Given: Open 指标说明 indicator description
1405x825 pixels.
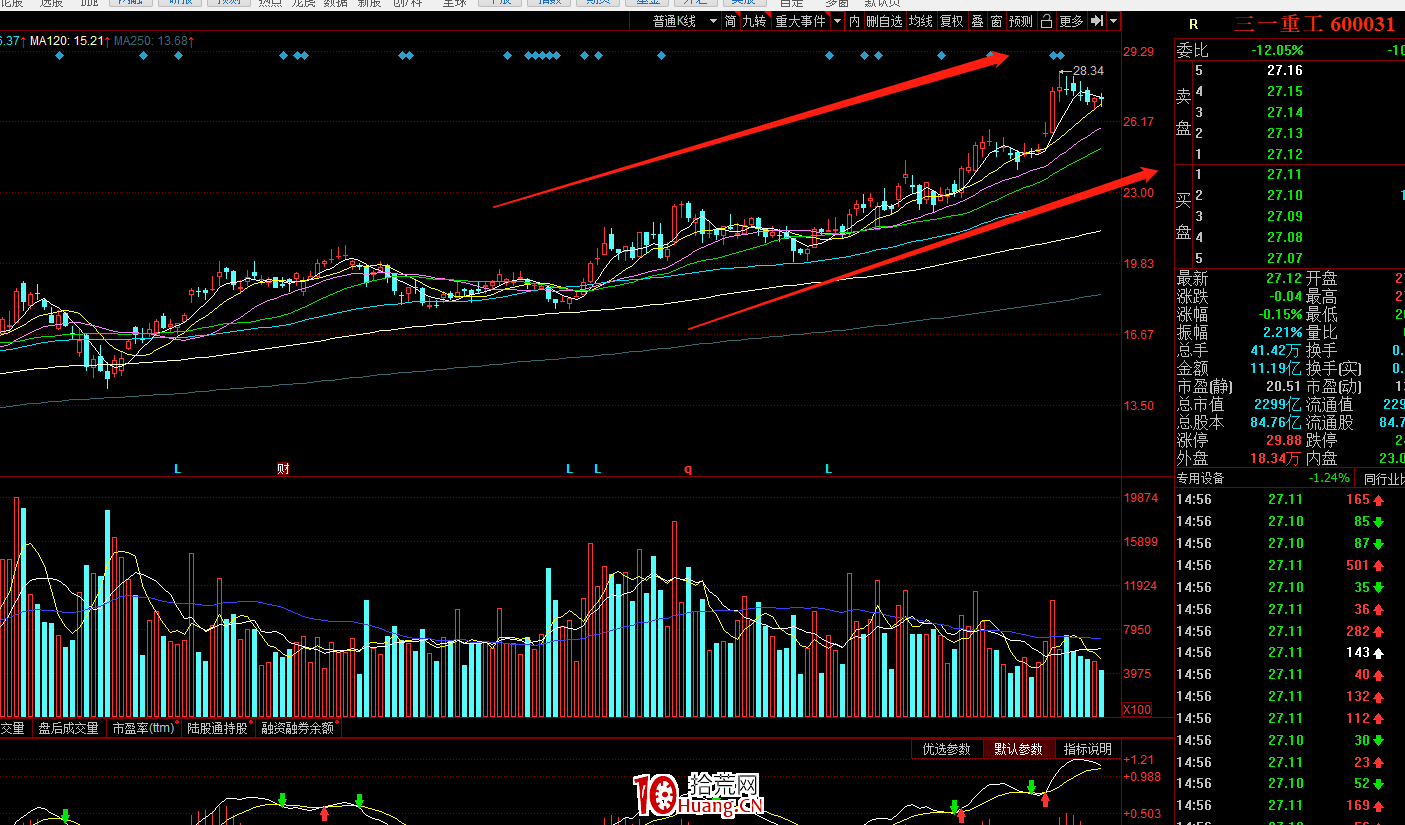Looking at the screenshot, I should (1087, 749).
